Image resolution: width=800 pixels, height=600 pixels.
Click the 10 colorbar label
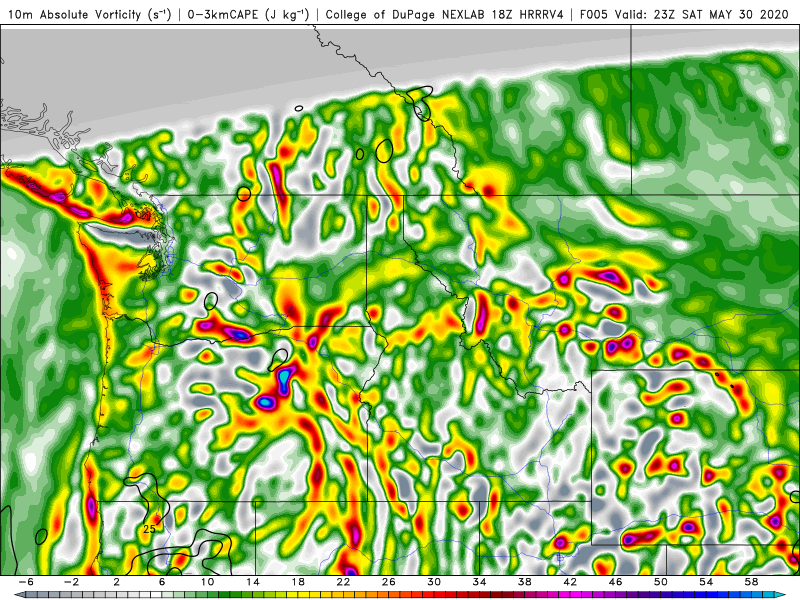(x=207, y=582)
